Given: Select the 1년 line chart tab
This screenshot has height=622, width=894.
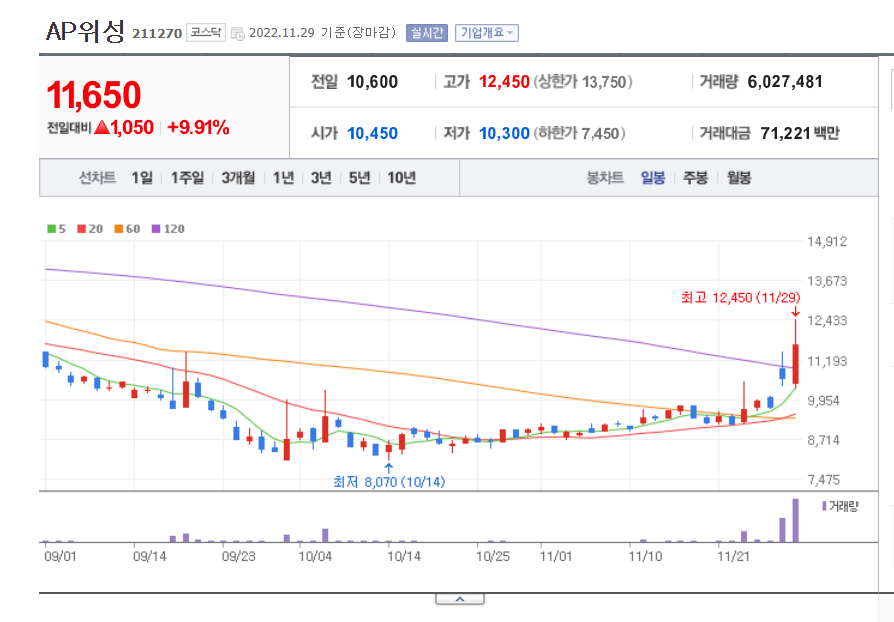Looking at the screenshot, I should coord(283,178).
